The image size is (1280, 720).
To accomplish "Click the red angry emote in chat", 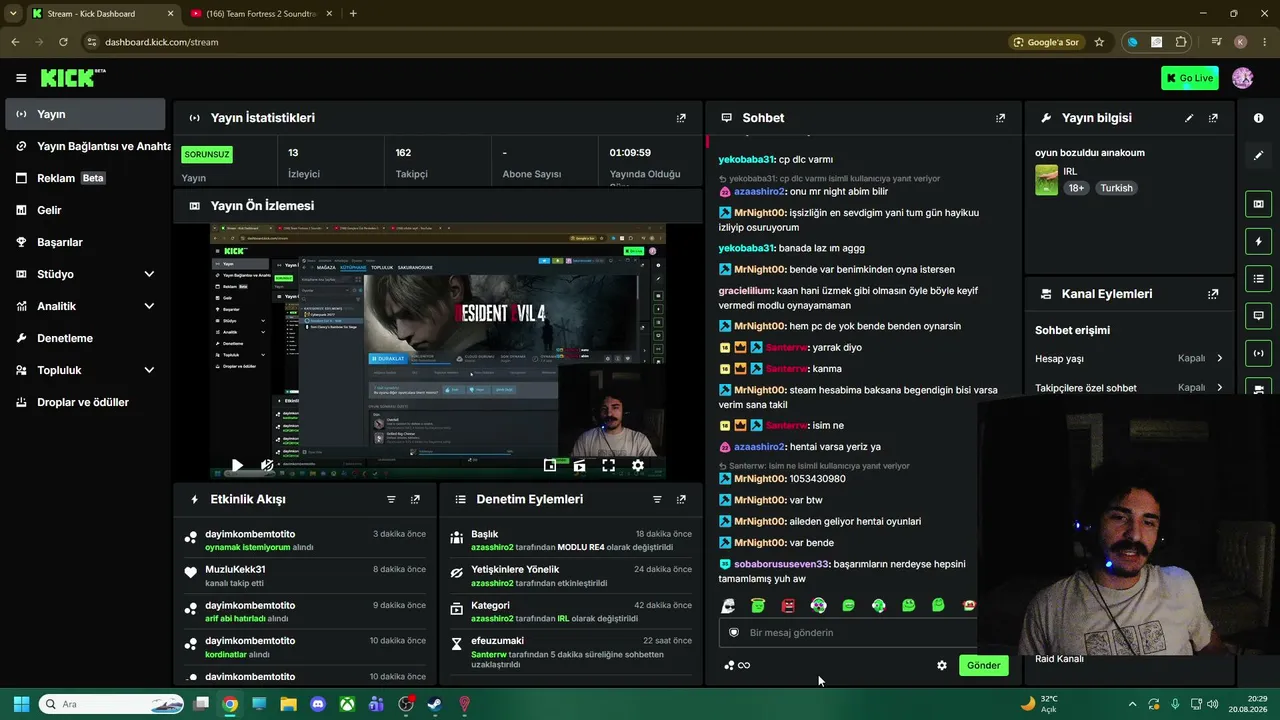I will (788, 605).
